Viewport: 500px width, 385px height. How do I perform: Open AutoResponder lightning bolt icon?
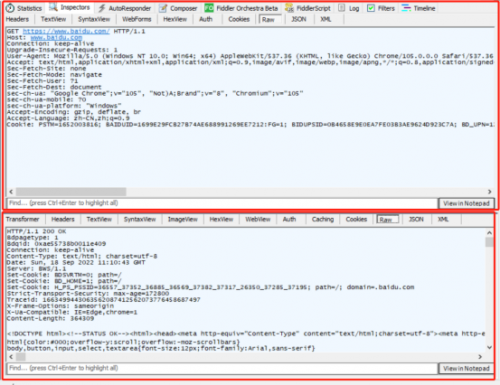click(x=102, y=8)
